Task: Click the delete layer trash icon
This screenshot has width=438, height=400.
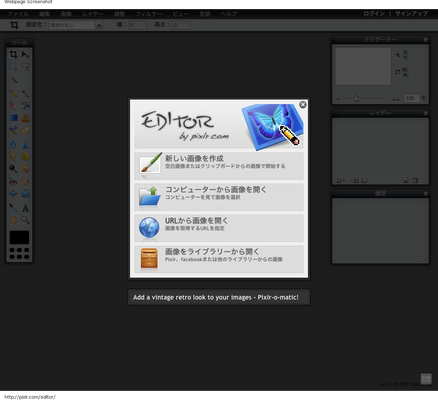Action: coord(415,180)
